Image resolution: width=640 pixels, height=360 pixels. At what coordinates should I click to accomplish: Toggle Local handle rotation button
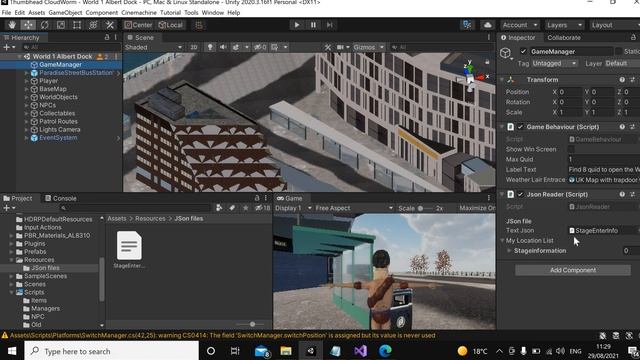tap(171, 25)
